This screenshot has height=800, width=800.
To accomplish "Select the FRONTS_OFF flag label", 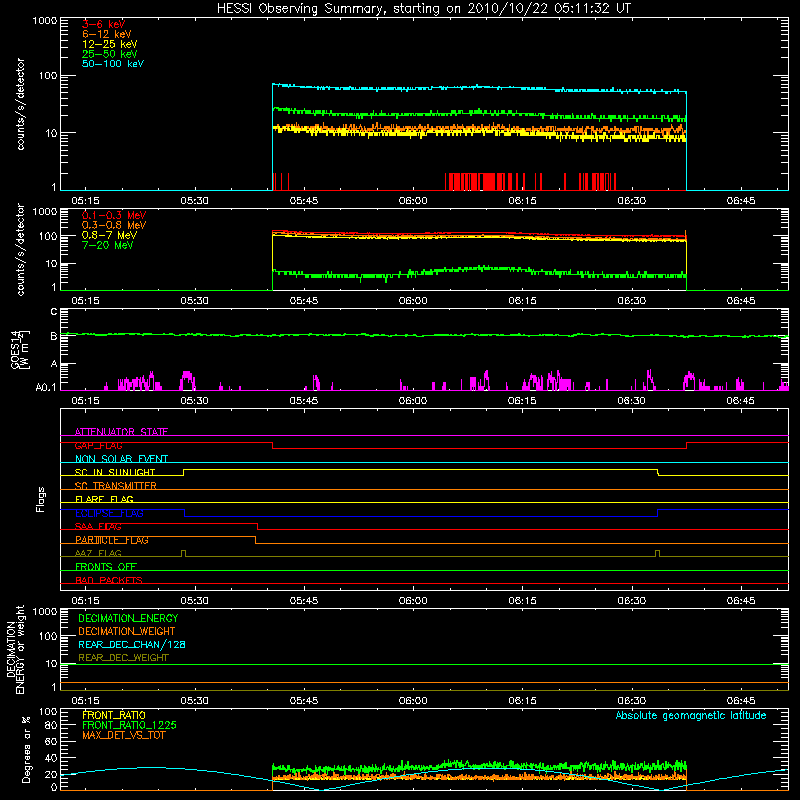I will 106,567.
